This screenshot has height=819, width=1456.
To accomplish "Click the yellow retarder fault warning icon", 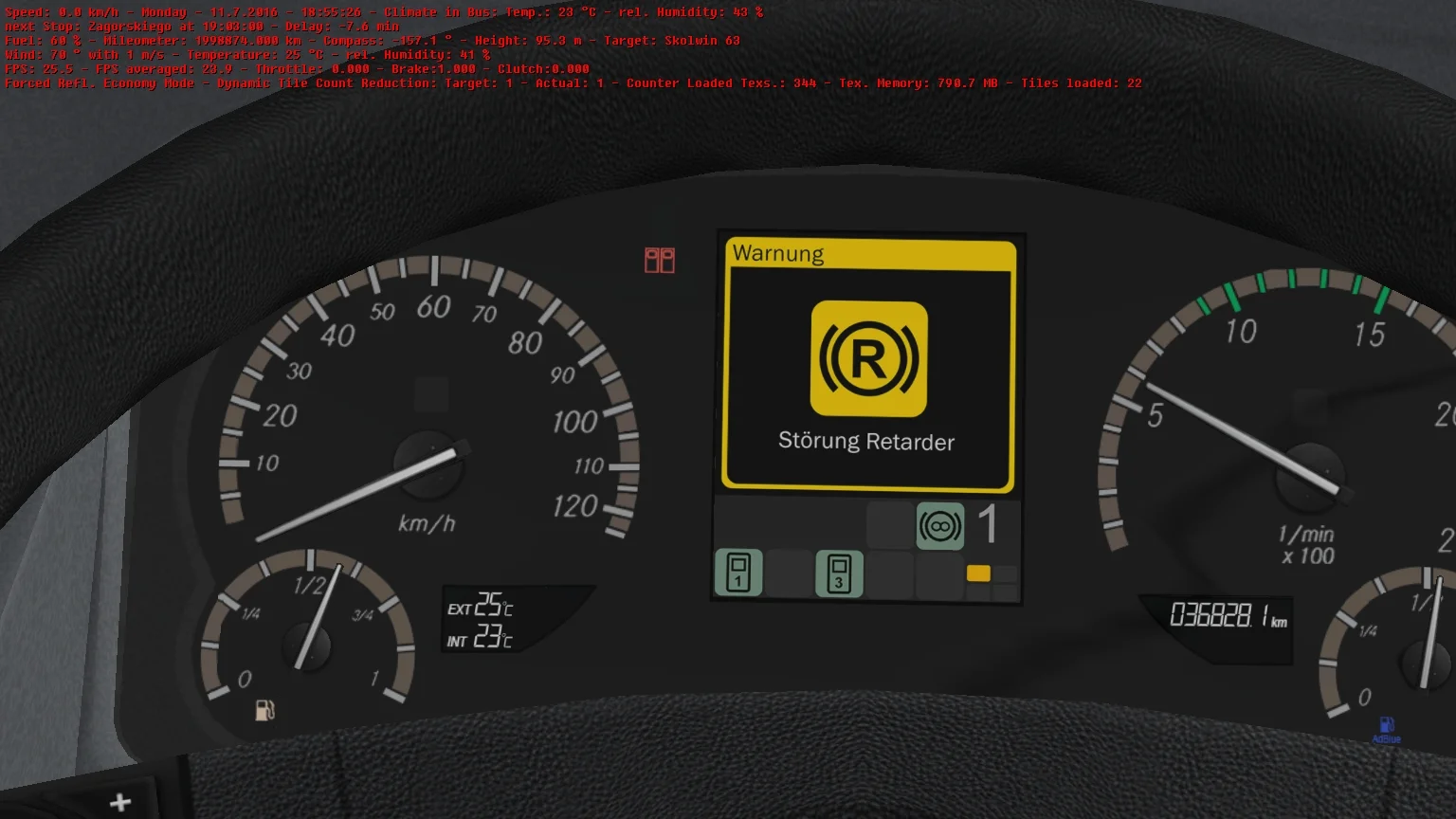I will 868,359.
